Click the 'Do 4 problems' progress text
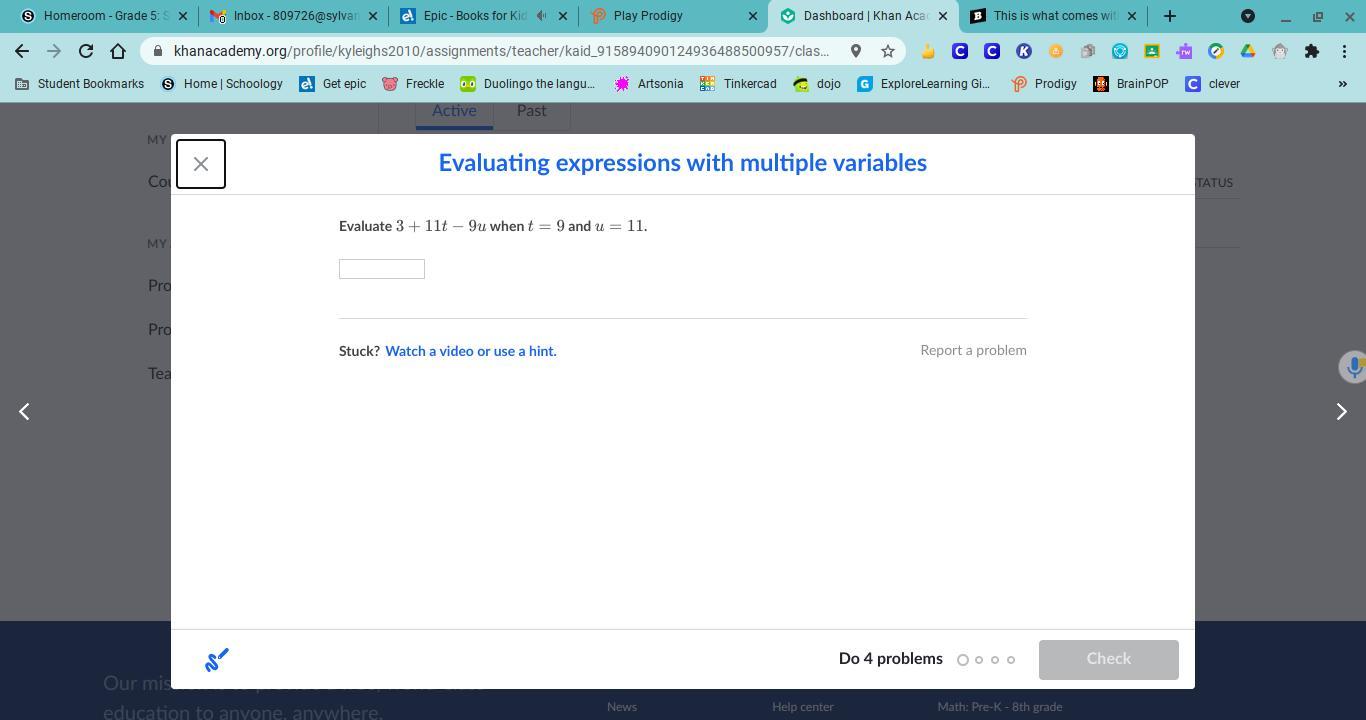 pyautogui.click(x=891, y=659)
